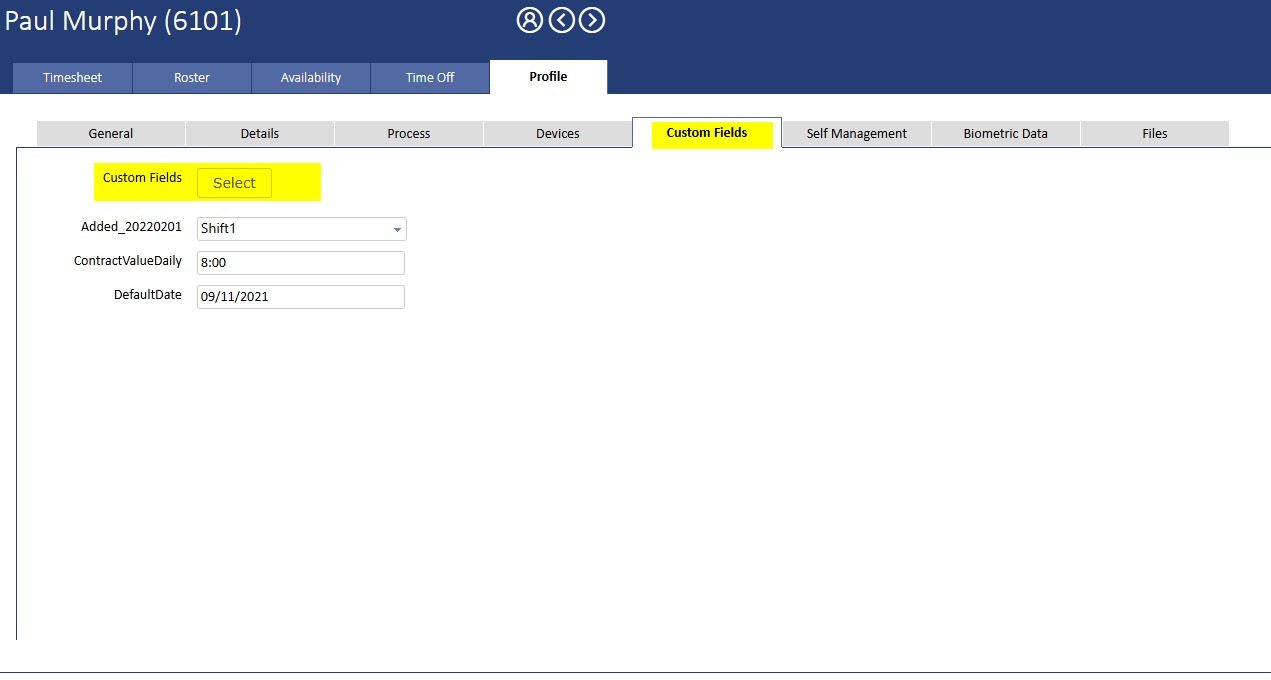Open the General sub-tab

coord(110,134)
